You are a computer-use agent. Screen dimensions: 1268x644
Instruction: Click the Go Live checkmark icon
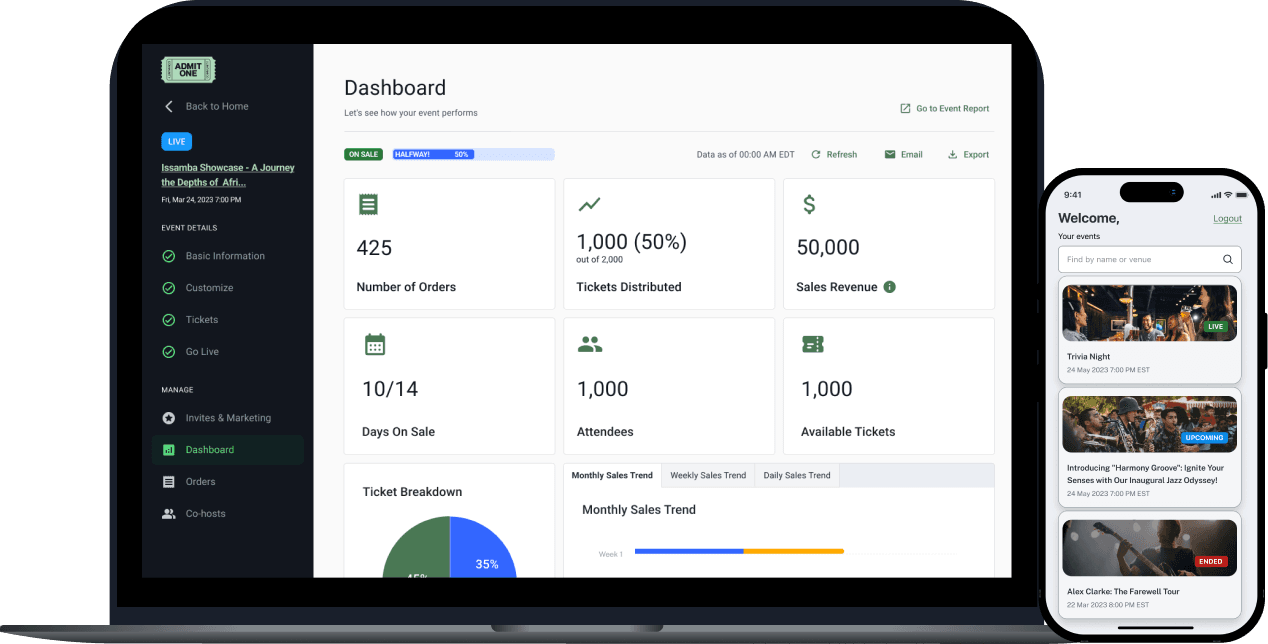click(169, 352)
